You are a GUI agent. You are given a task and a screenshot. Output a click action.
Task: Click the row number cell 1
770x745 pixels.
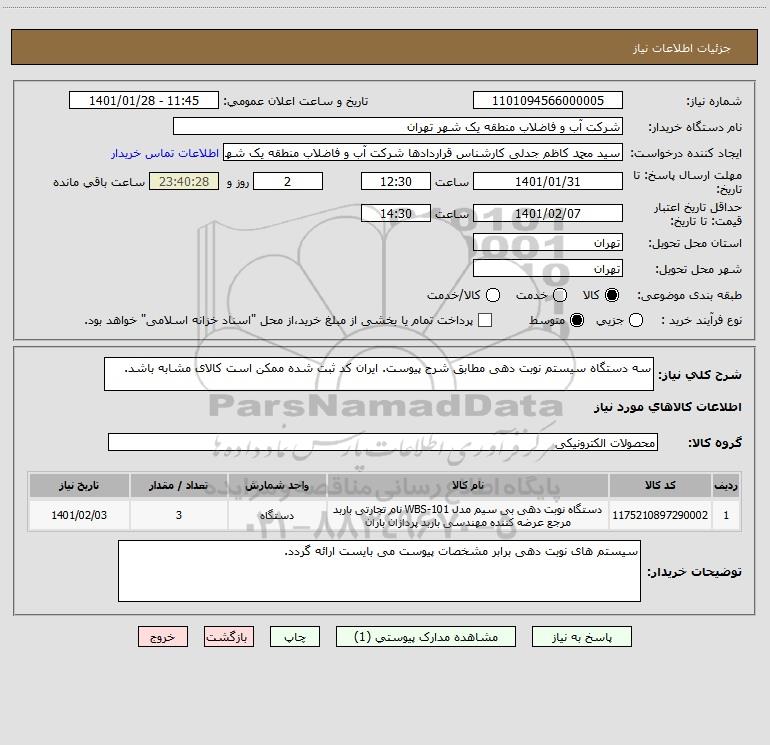tap(726, 515)
